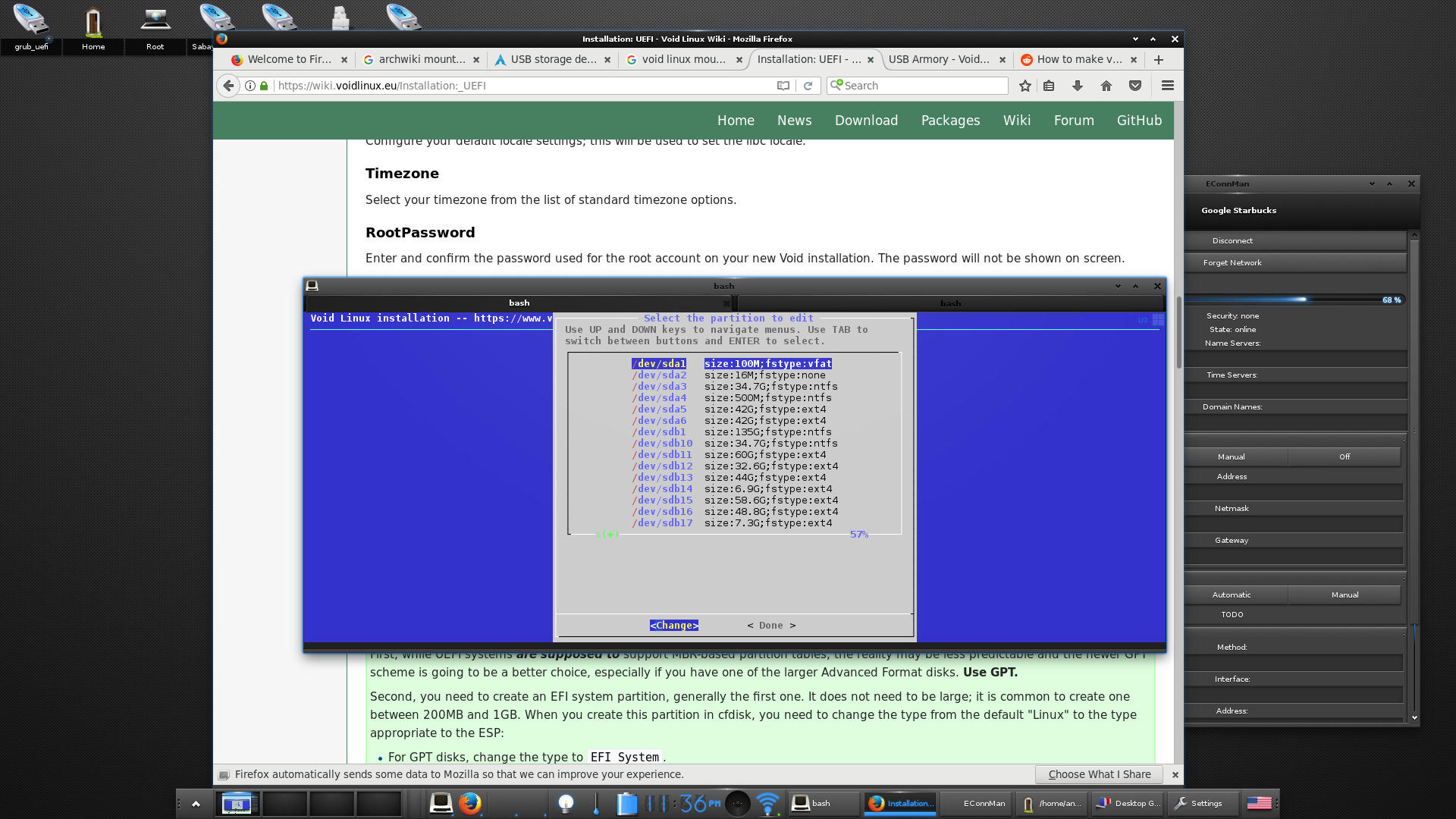Go to the Firefox home page icon
Image resolution: width=1456 pixels, height=819 pixels.
click(1106, 86)
